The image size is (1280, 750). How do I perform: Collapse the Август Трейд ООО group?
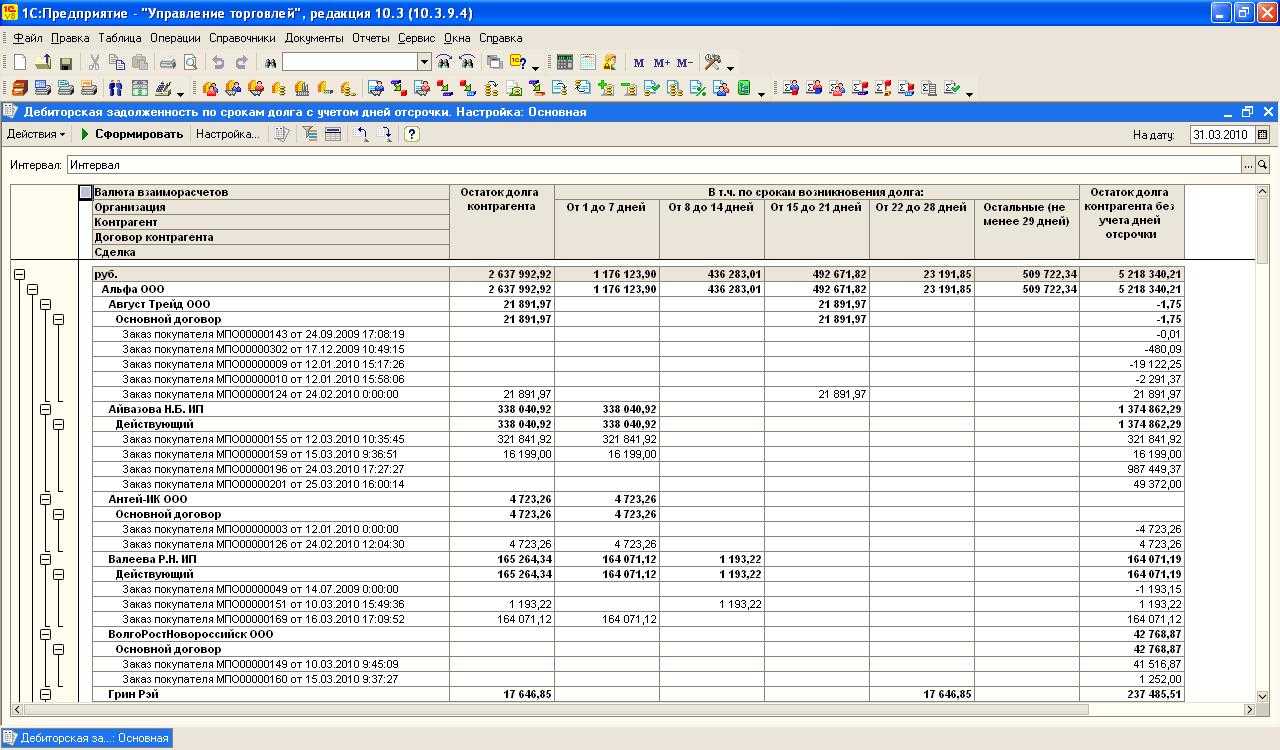coord(45,304)
